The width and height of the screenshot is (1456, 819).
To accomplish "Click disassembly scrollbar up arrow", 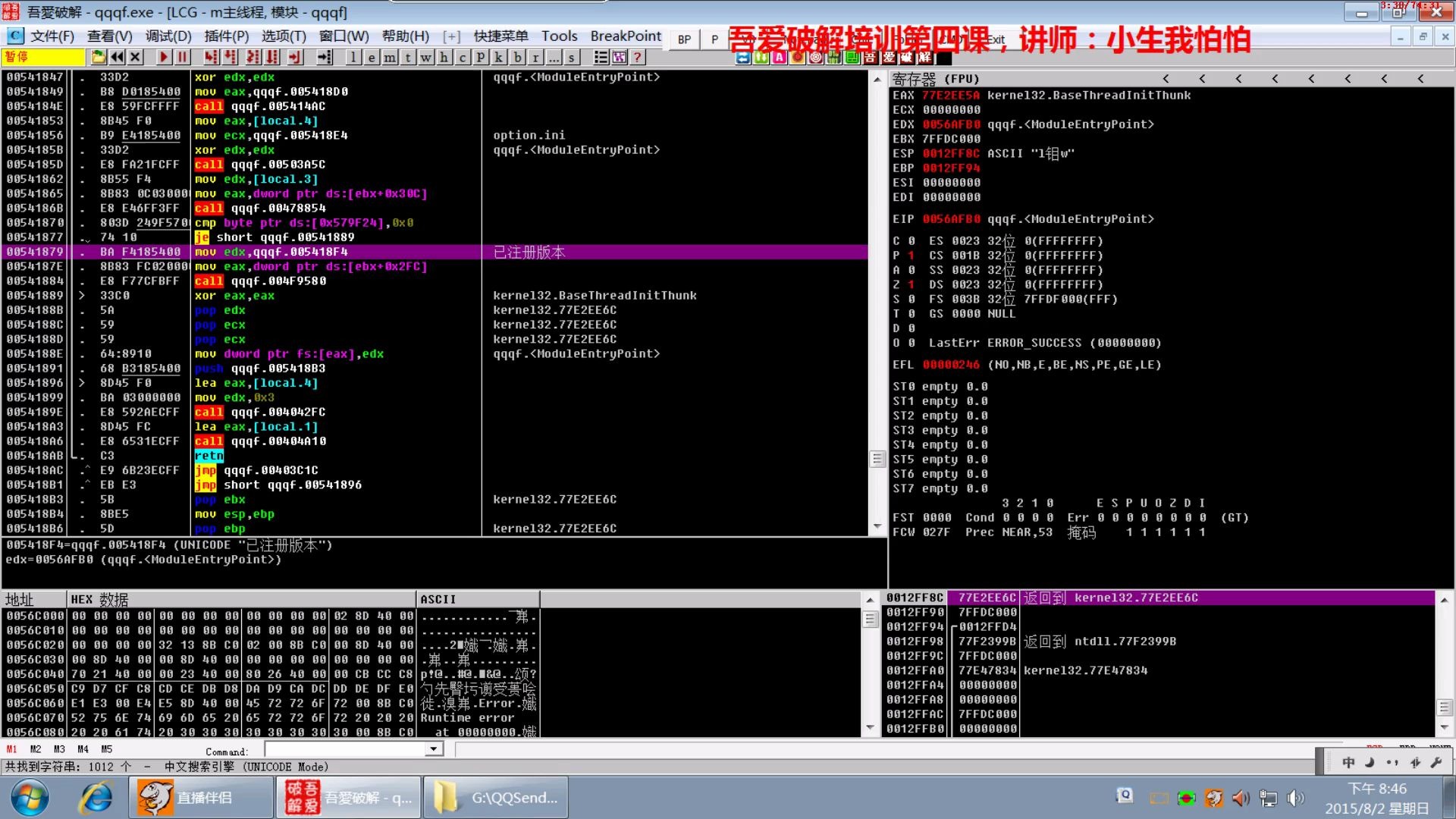I will point(877,79).
